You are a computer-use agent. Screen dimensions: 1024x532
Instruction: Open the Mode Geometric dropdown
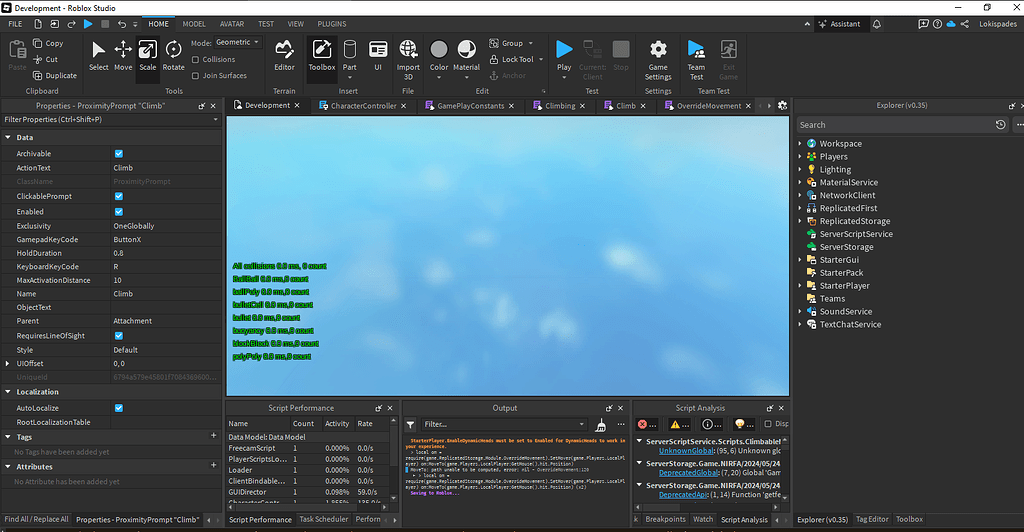click(x=238, y=42)
